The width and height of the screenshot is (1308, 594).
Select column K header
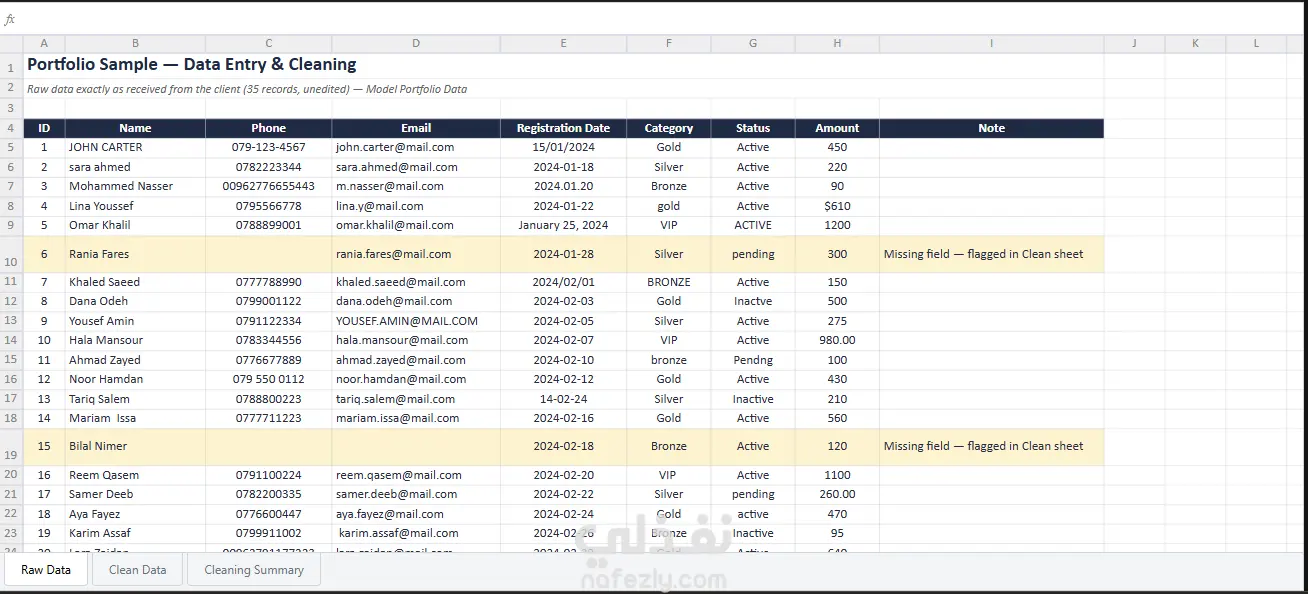1195,43
